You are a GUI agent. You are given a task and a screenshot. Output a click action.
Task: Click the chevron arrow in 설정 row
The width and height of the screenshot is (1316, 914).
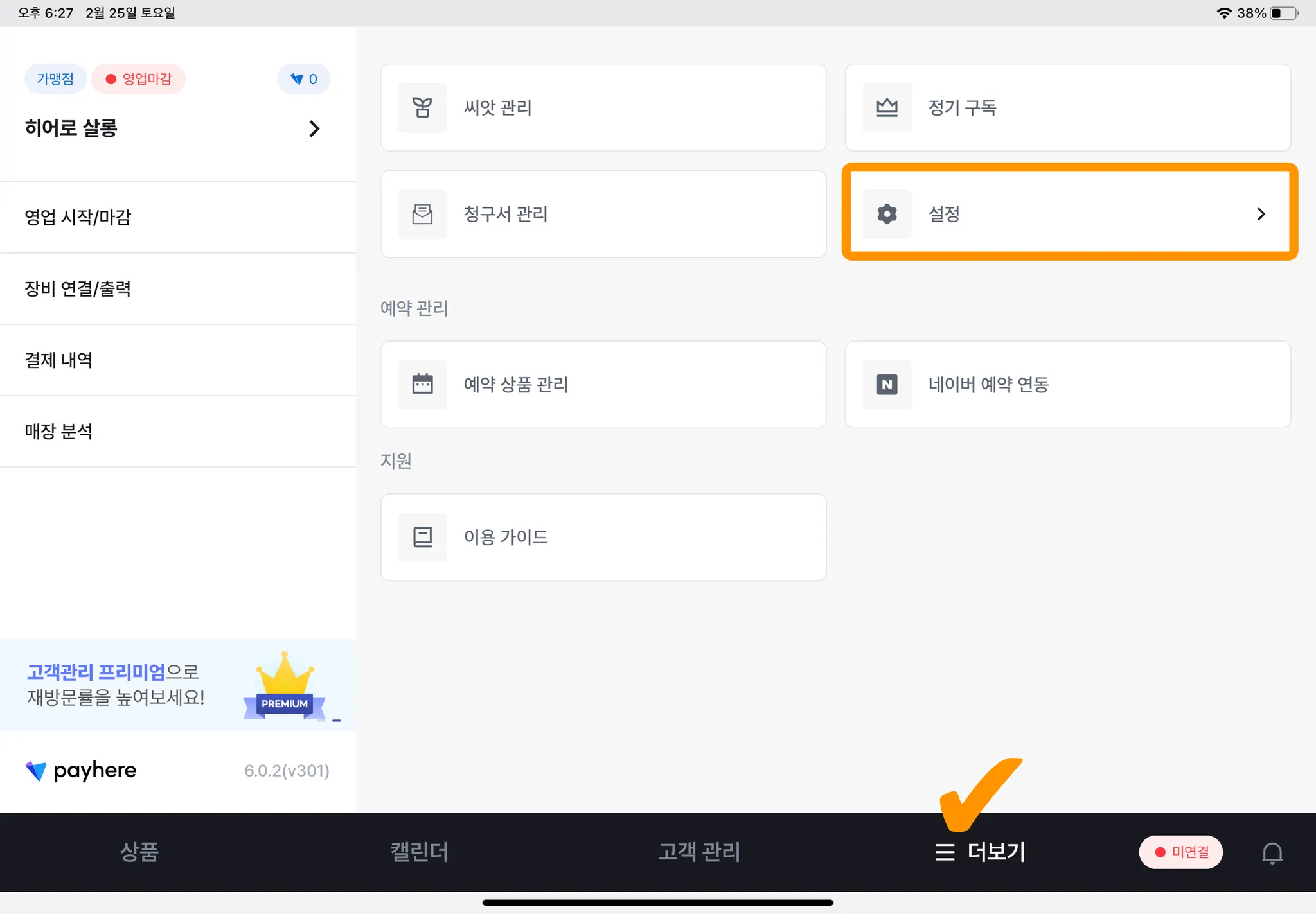(1261, 214)
